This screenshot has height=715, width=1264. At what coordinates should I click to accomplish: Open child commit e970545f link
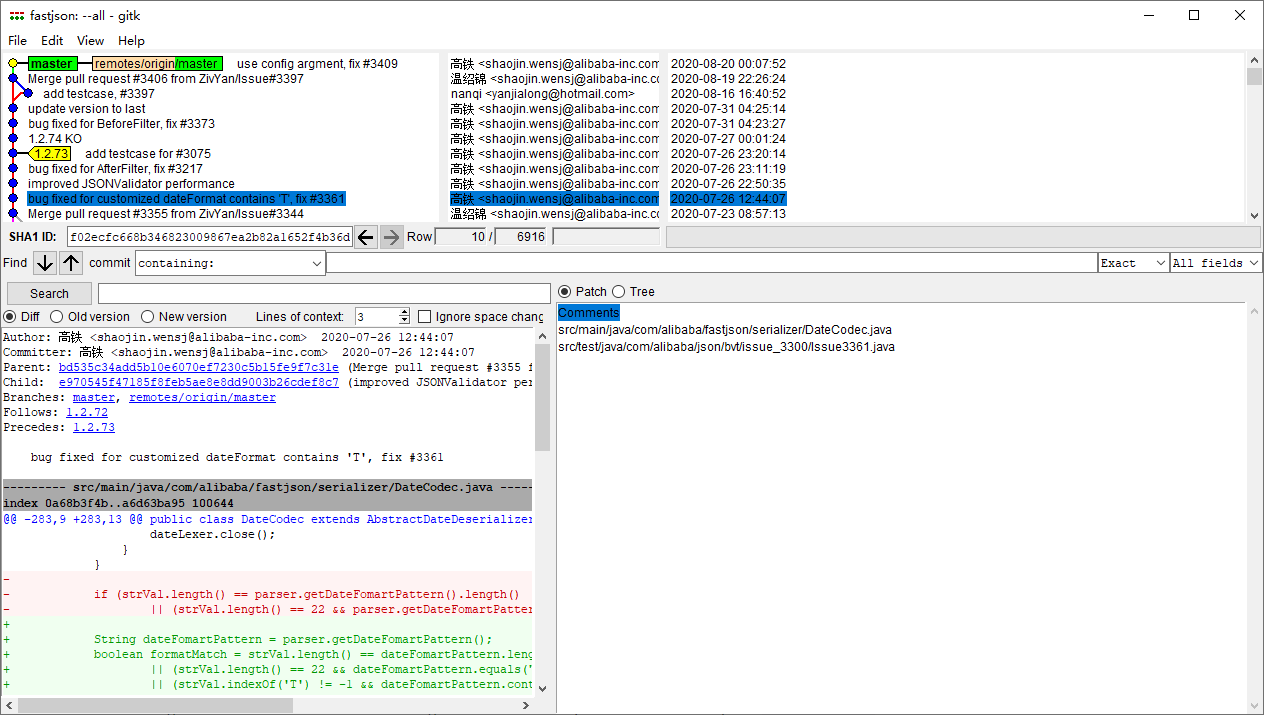pyautogui.click(x=198, y=383)
